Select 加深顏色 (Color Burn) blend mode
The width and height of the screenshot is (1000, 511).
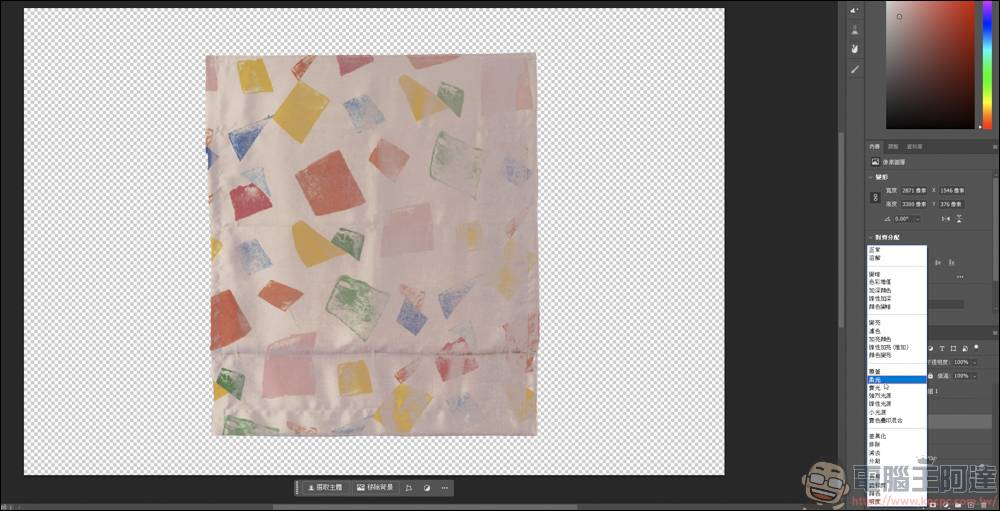coord(896,290)
